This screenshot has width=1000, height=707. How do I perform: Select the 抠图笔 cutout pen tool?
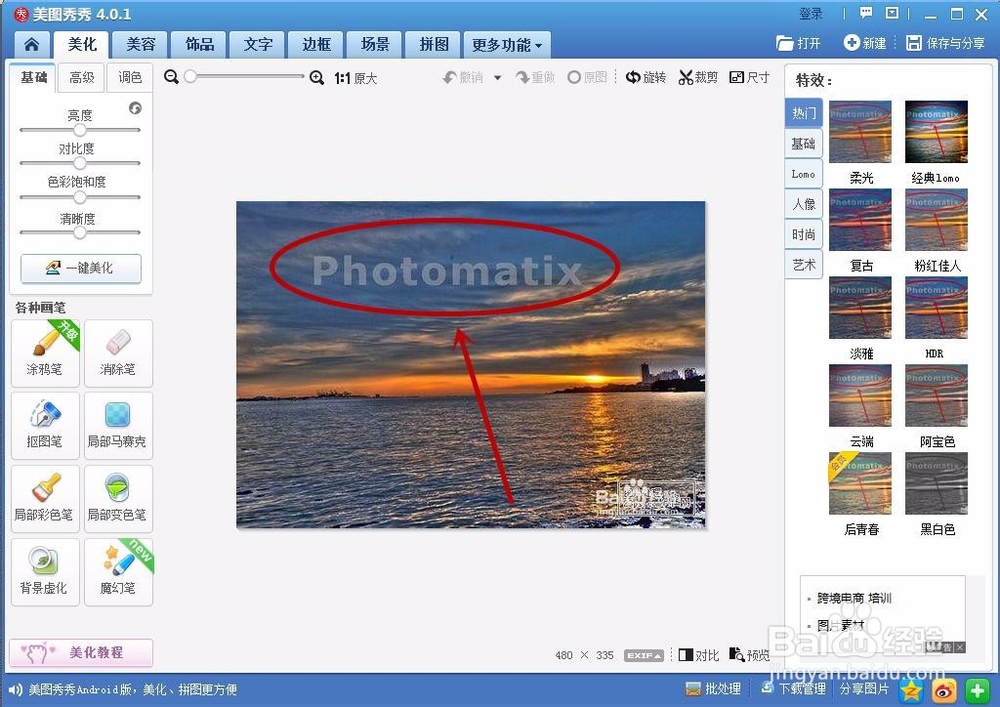pyautogui.click(x=45, y=425)
